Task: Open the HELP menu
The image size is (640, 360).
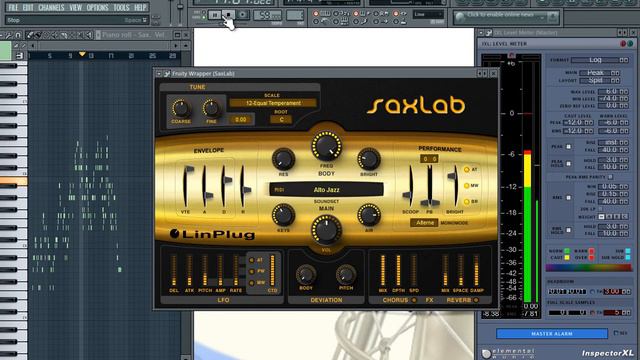Action: pos(140,7)
